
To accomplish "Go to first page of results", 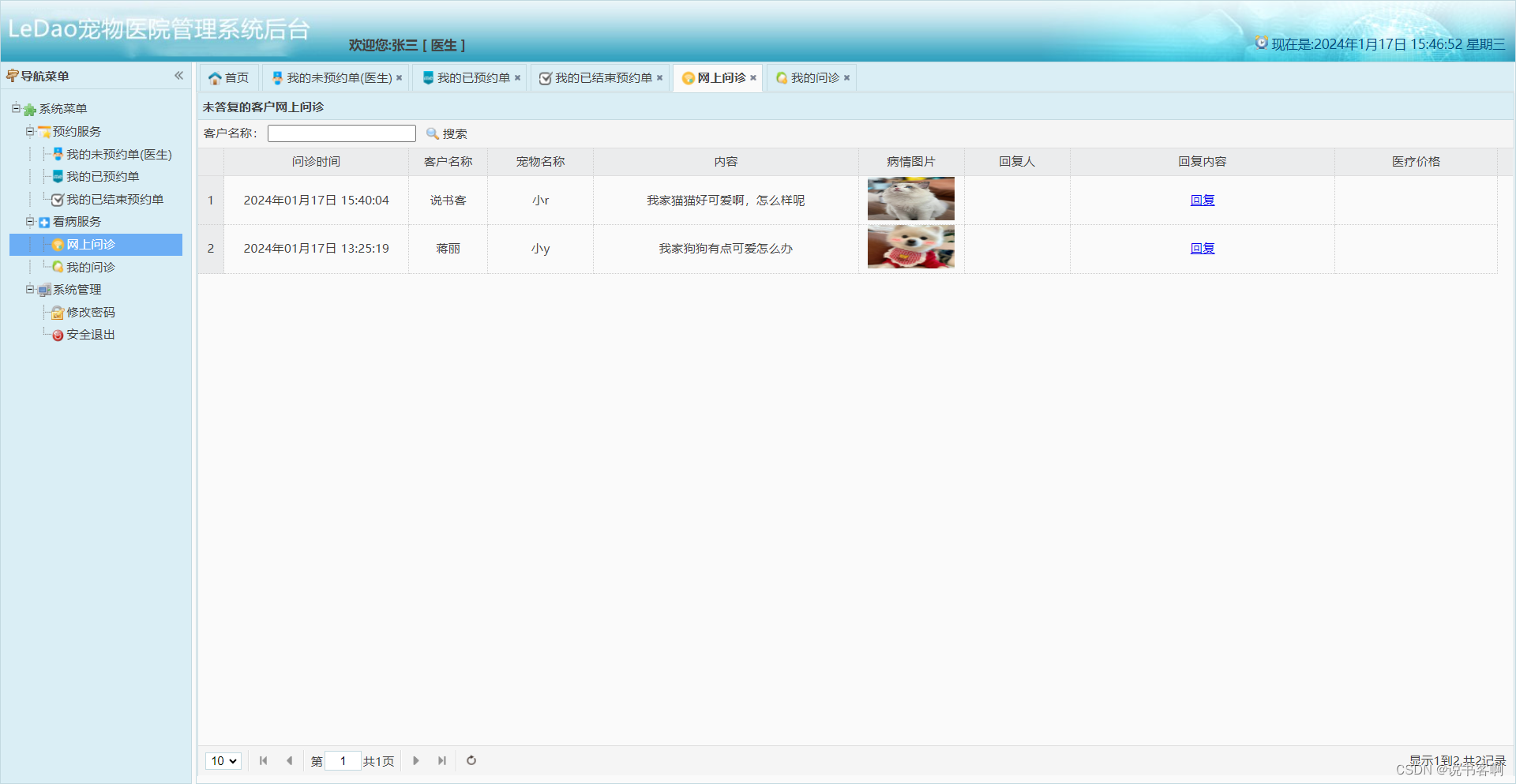I will click(x=263, y=760).
